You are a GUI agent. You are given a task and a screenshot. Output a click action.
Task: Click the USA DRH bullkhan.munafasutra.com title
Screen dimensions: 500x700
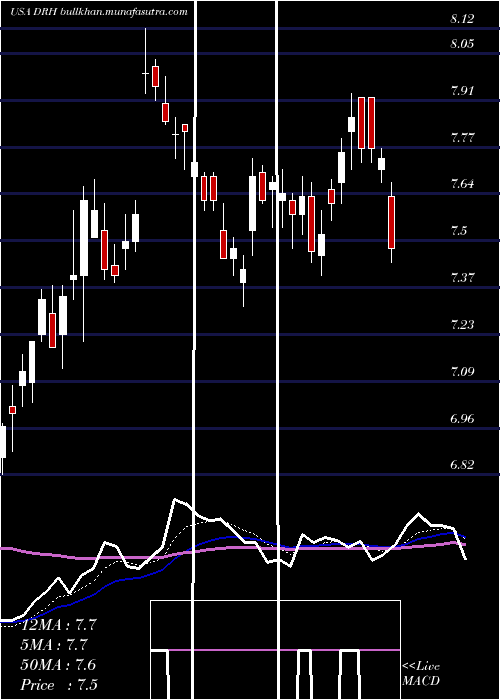coord(99,12)
